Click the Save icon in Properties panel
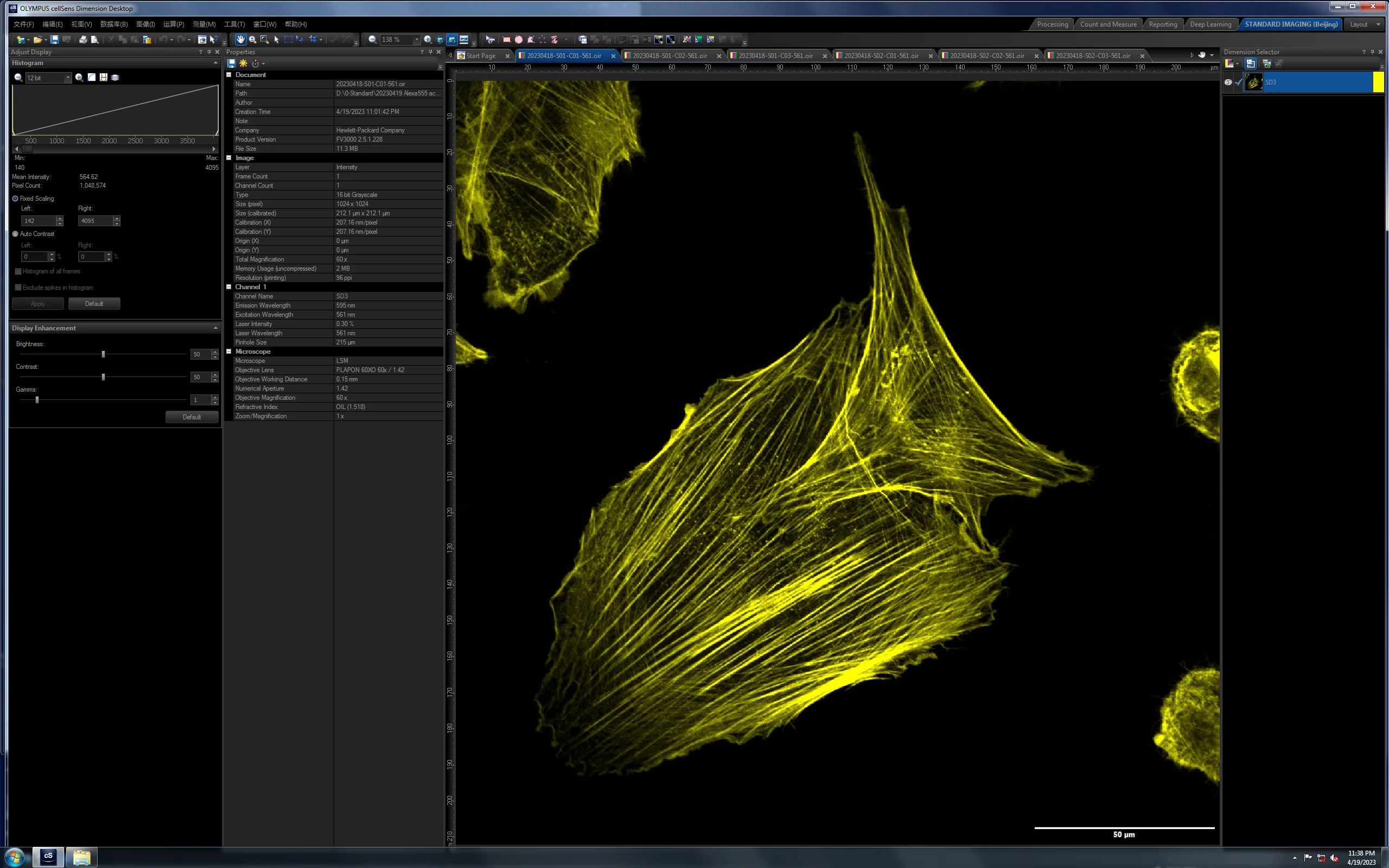This screenshot has width=1389, height=868. (231, 63)
